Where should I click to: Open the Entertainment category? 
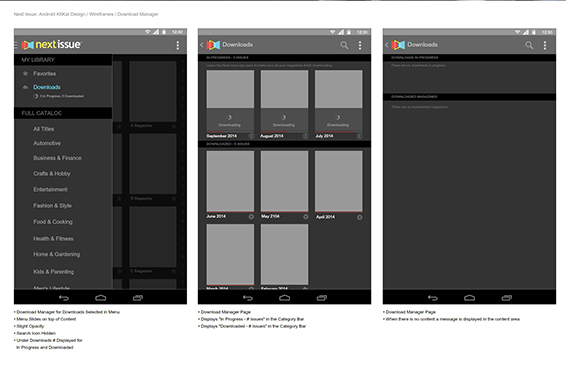point(50,189)
